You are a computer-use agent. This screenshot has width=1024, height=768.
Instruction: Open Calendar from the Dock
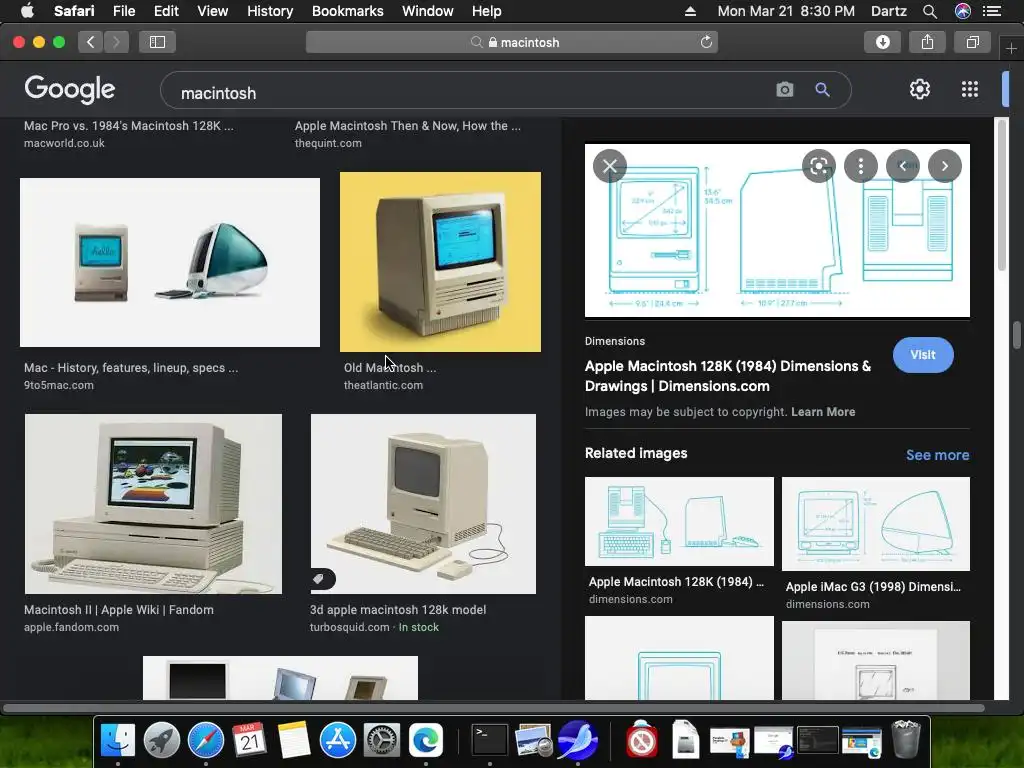click(249, 741)
